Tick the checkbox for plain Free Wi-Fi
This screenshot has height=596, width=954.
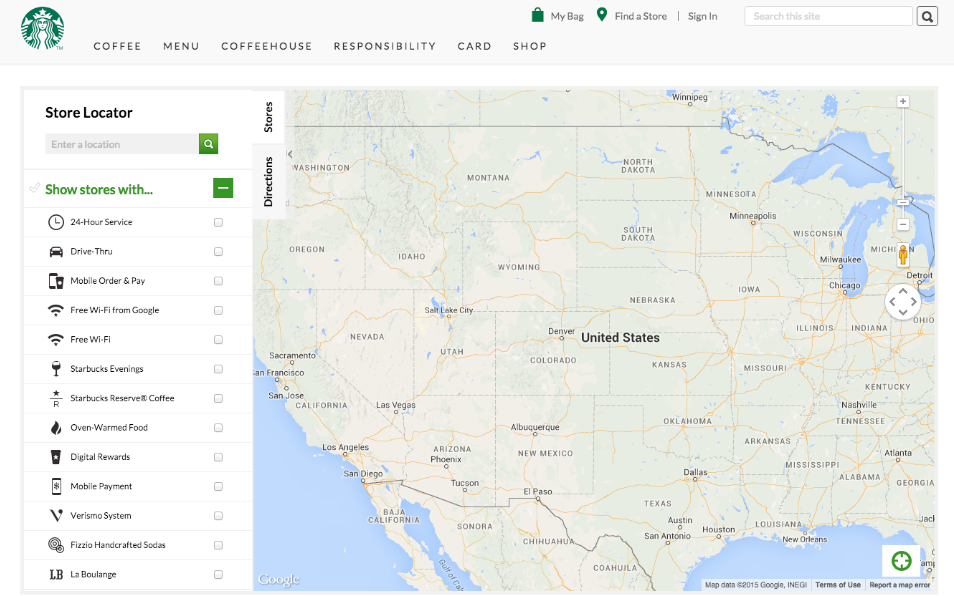click(218, 340)
